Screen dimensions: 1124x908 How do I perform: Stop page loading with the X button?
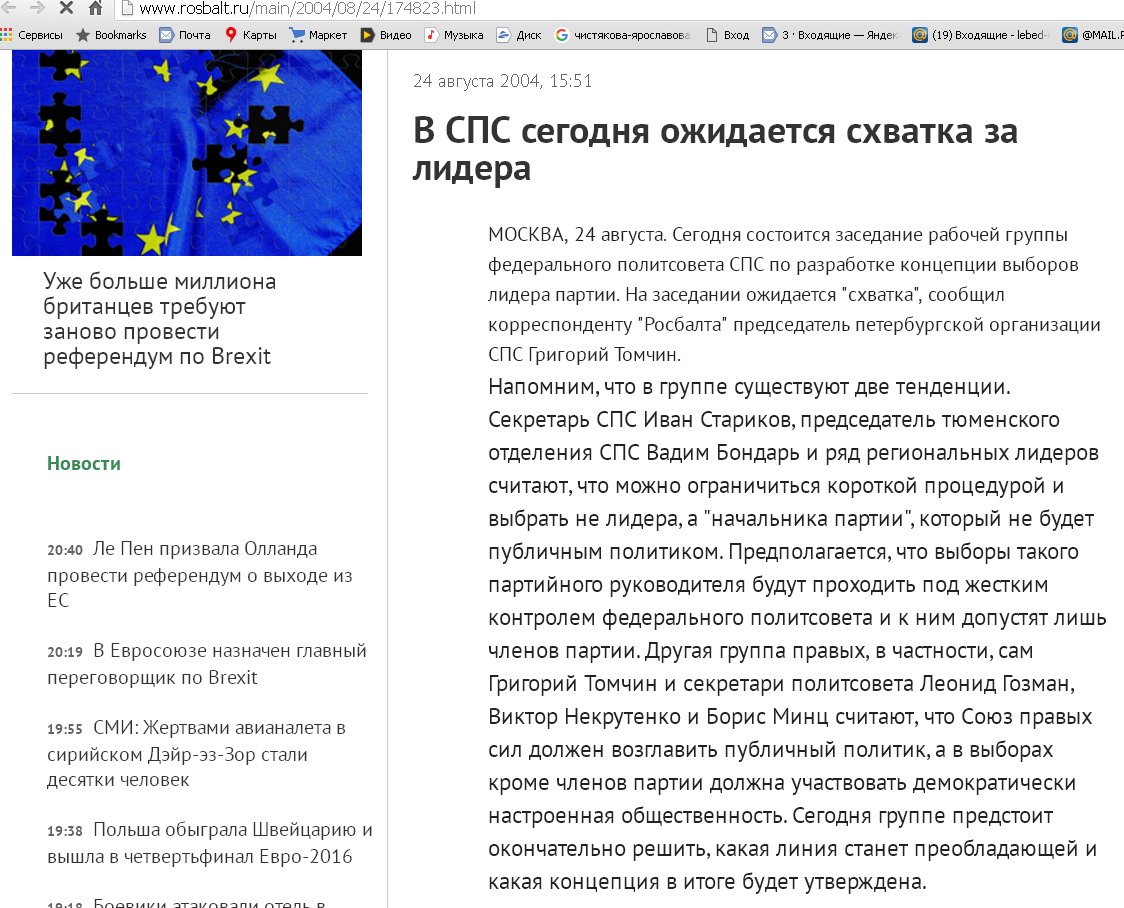pyautogui.click(x=66, y=7)
